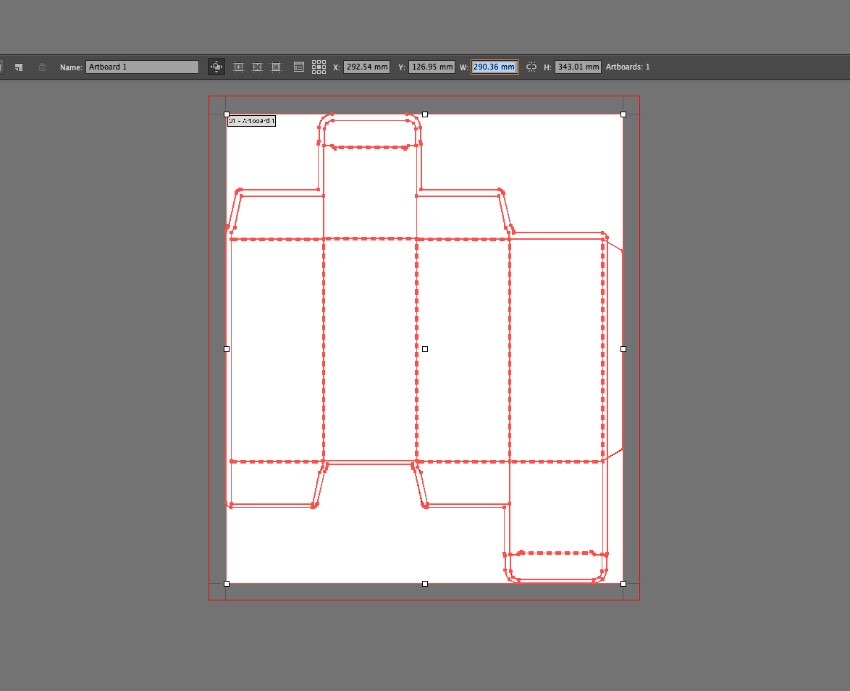Screen dimensions: 850x691
Task: Click the X position field
Action: [366, 67]
